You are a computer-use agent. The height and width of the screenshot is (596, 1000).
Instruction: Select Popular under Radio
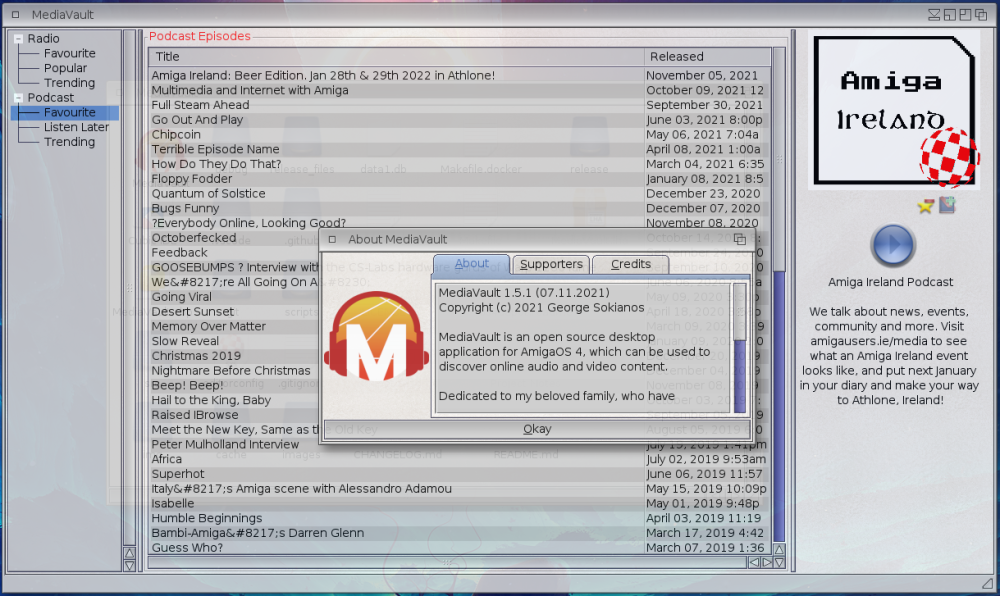click(x=65, y=68)
